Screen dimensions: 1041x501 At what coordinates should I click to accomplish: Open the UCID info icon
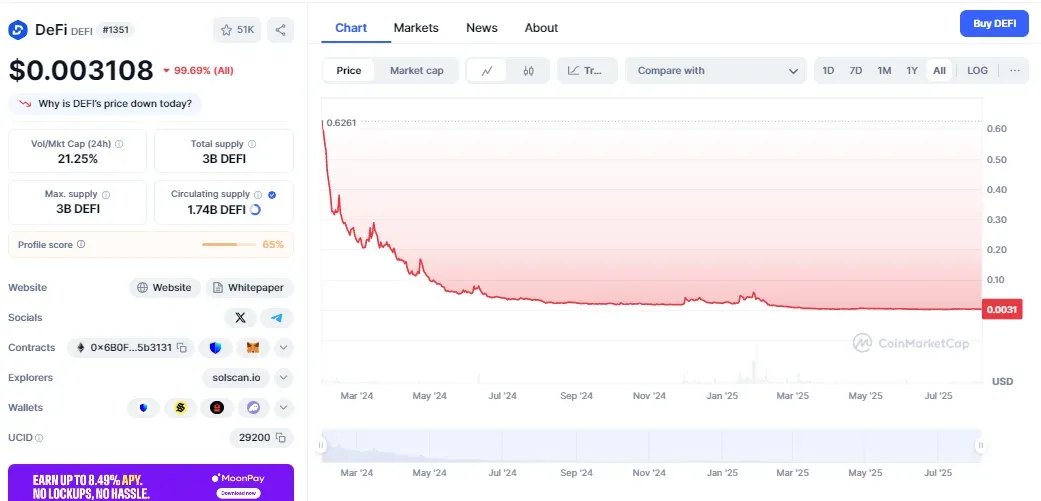(x=39, y=438)
